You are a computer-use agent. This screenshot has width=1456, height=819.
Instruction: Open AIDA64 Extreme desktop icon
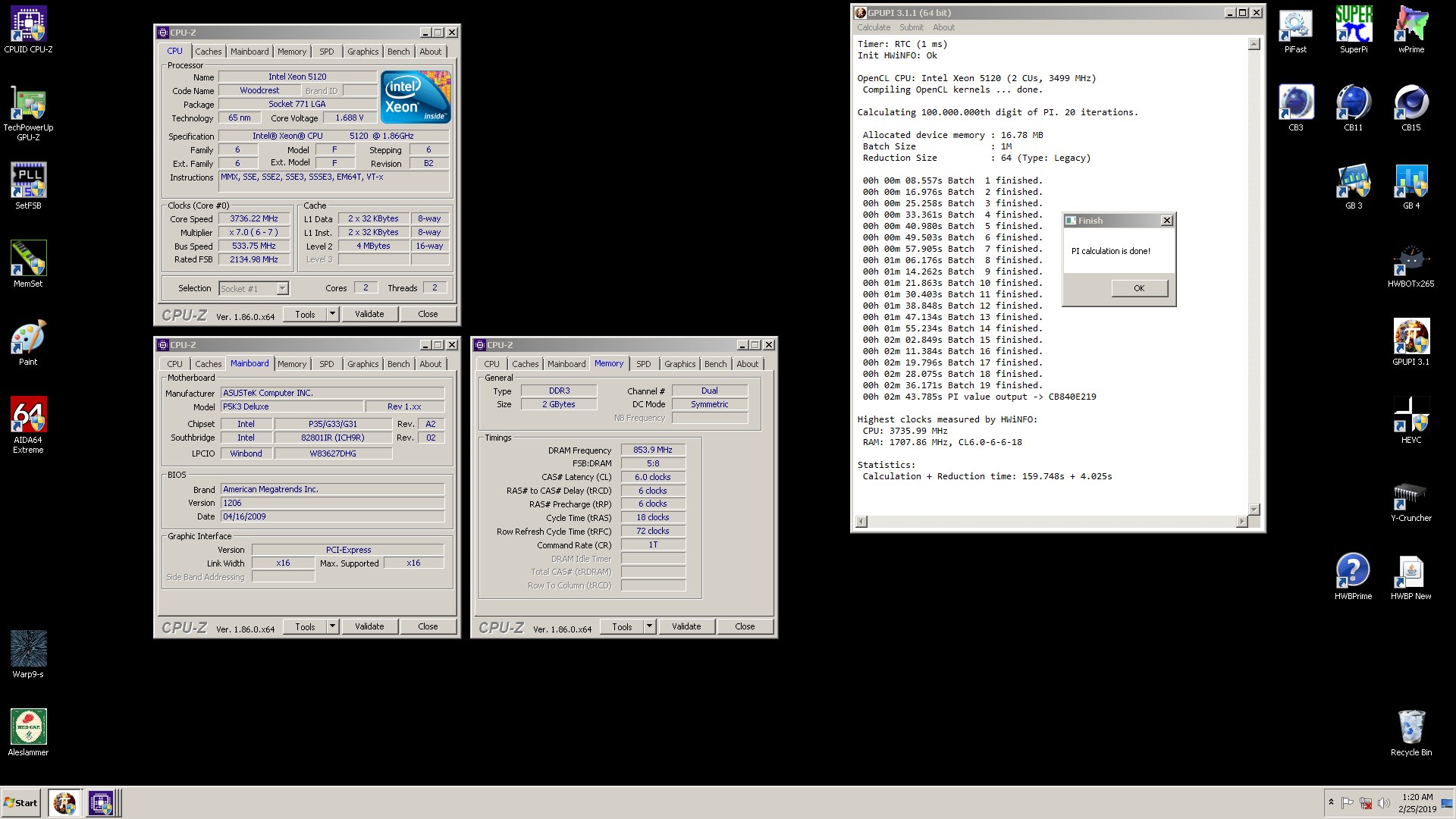point(28,425)
